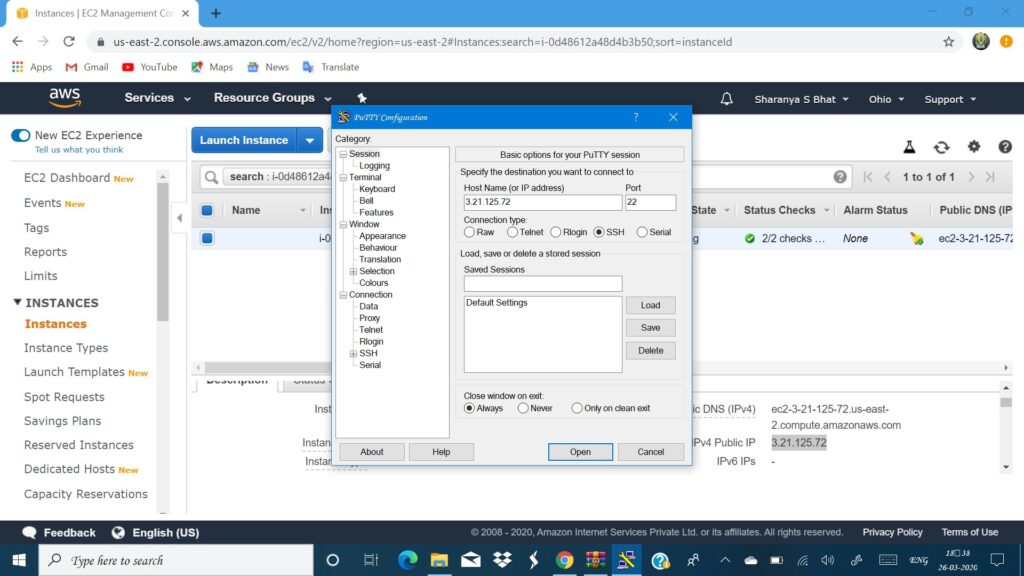Click the Host Name input field
Screen dimensions: 1024x576
pyautogui.click(x=543, y=202)
